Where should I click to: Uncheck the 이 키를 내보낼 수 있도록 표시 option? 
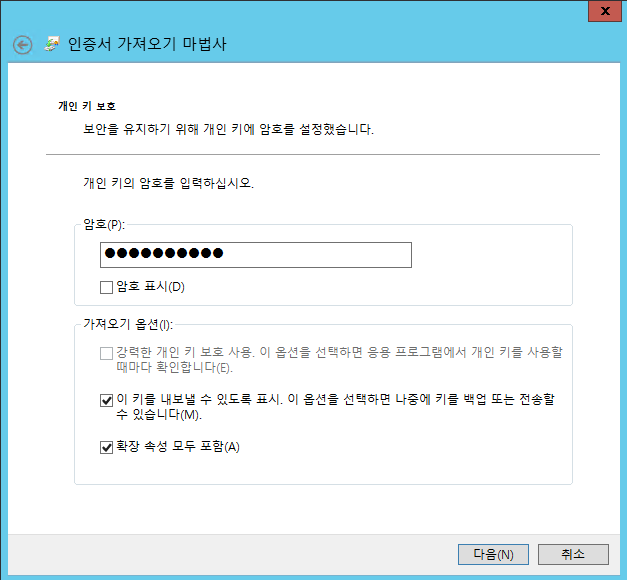coord(106,400)
